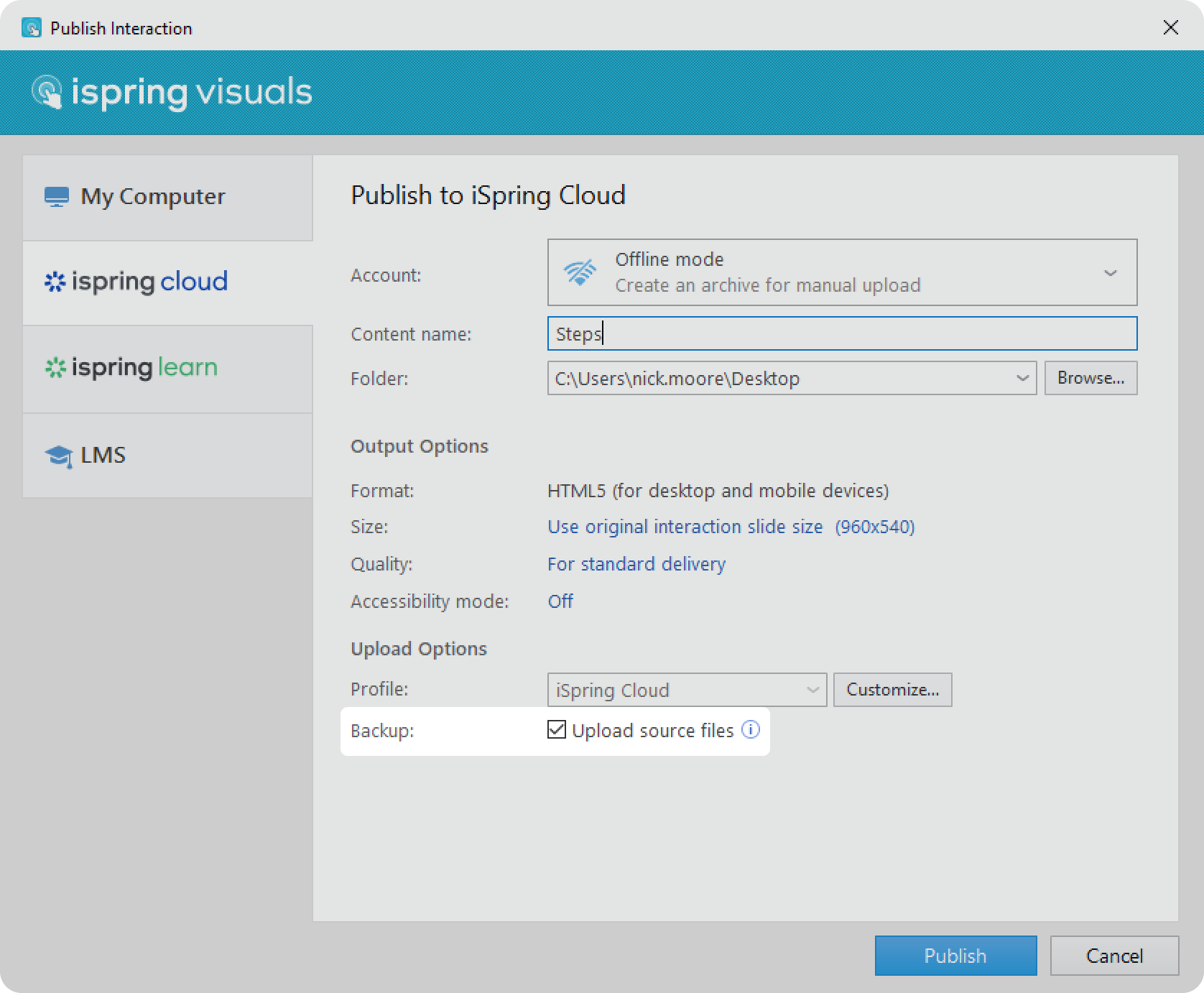
Task: Toggle the Upload source files checkbox
Action: (557, 730)
